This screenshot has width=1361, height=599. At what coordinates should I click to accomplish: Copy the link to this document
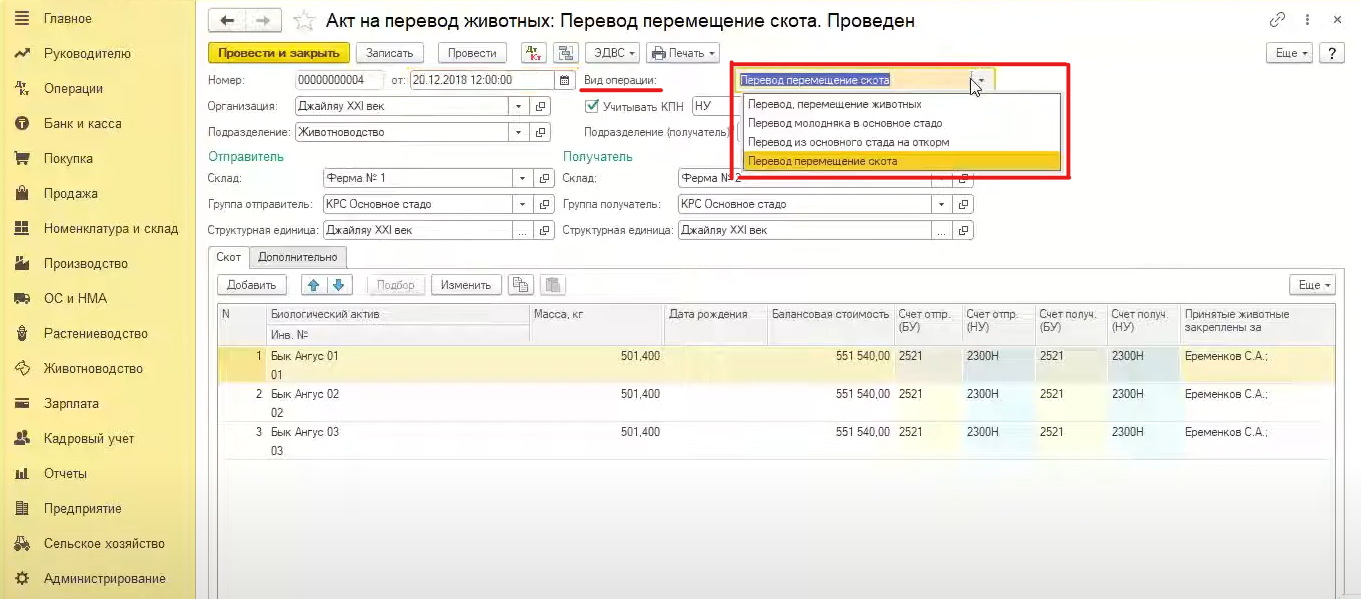click(1277, 20)
